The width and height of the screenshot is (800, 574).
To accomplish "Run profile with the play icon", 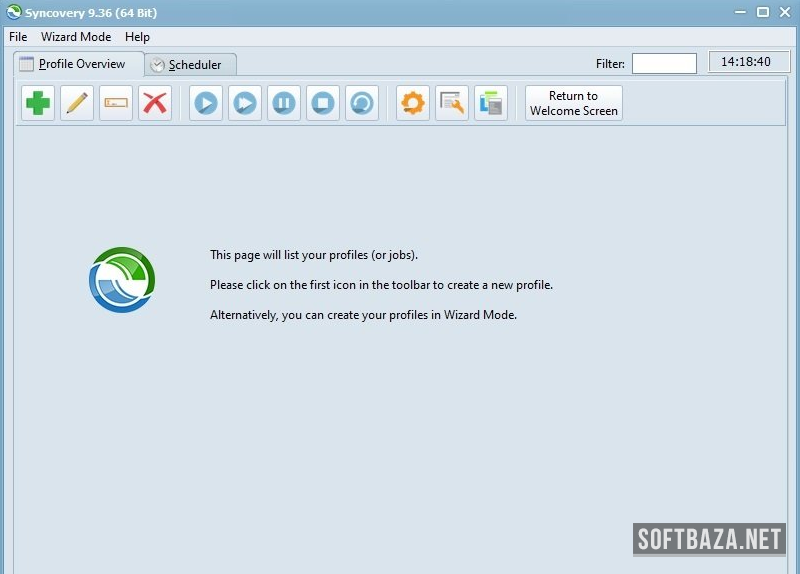I will [206, 103].
